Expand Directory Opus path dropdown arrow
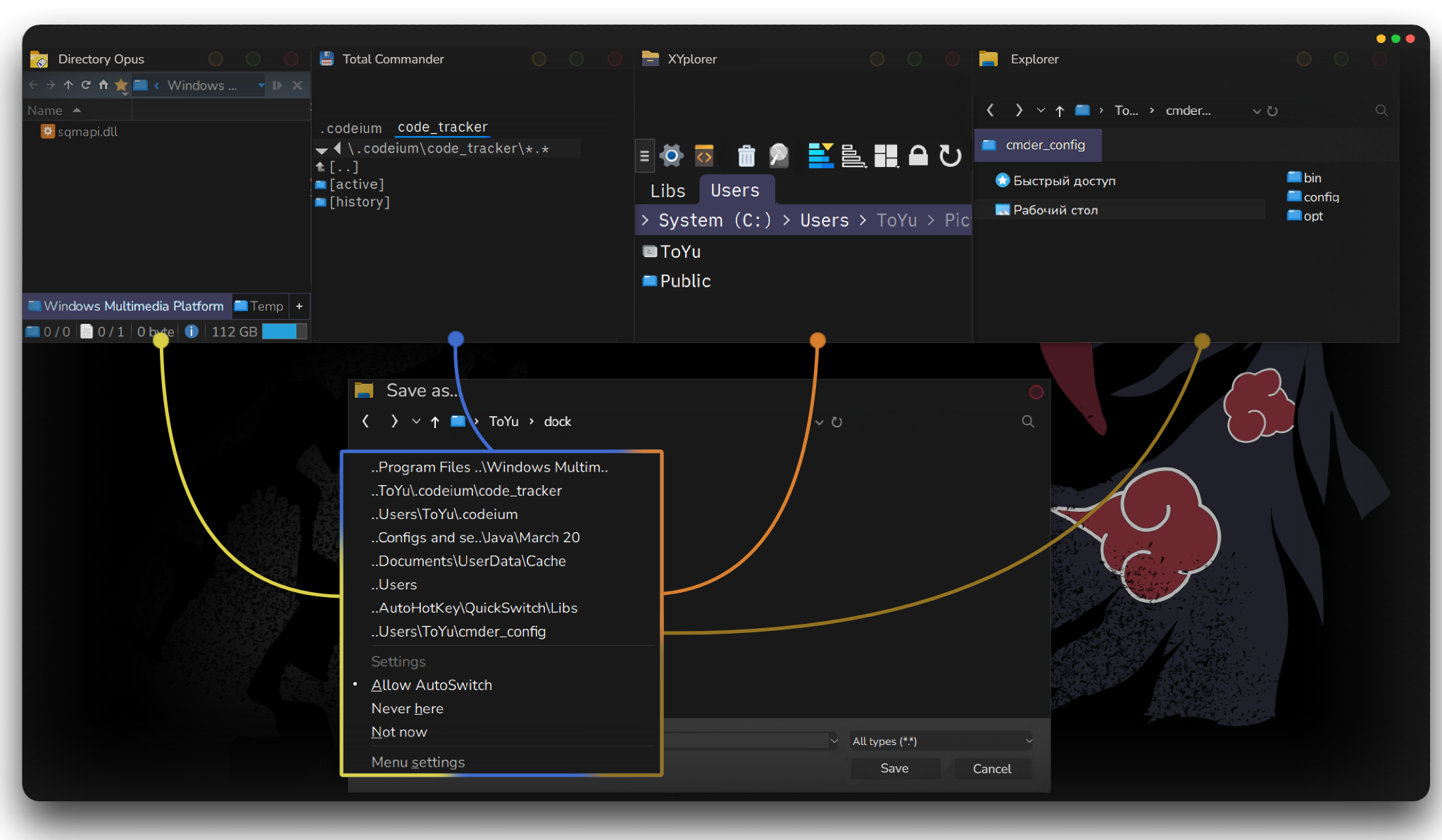The image size is (1442, 840). (x=261, y=85)
